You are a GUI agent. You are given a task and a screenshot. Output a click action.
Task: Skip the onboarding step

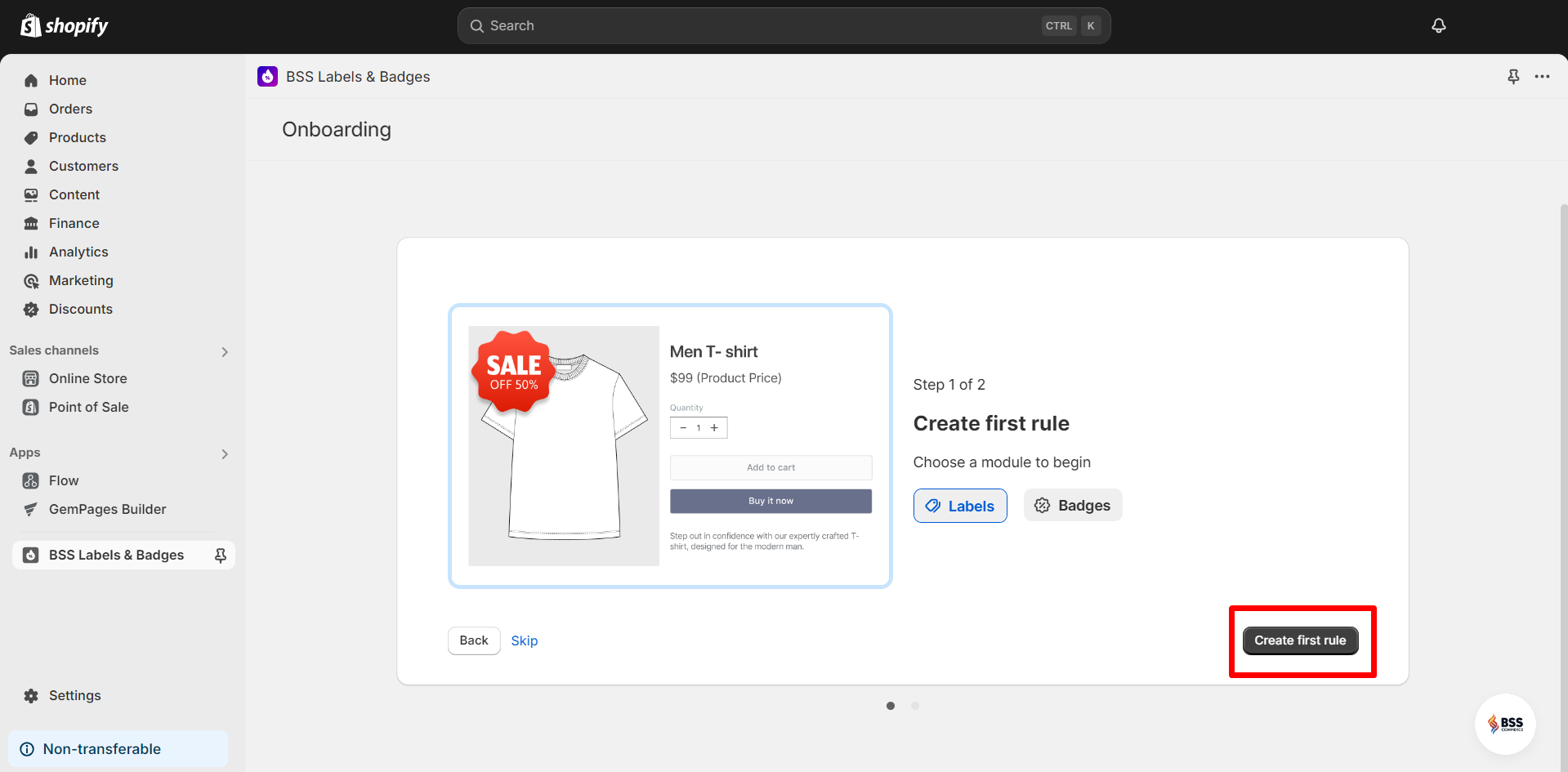(525, 640)
